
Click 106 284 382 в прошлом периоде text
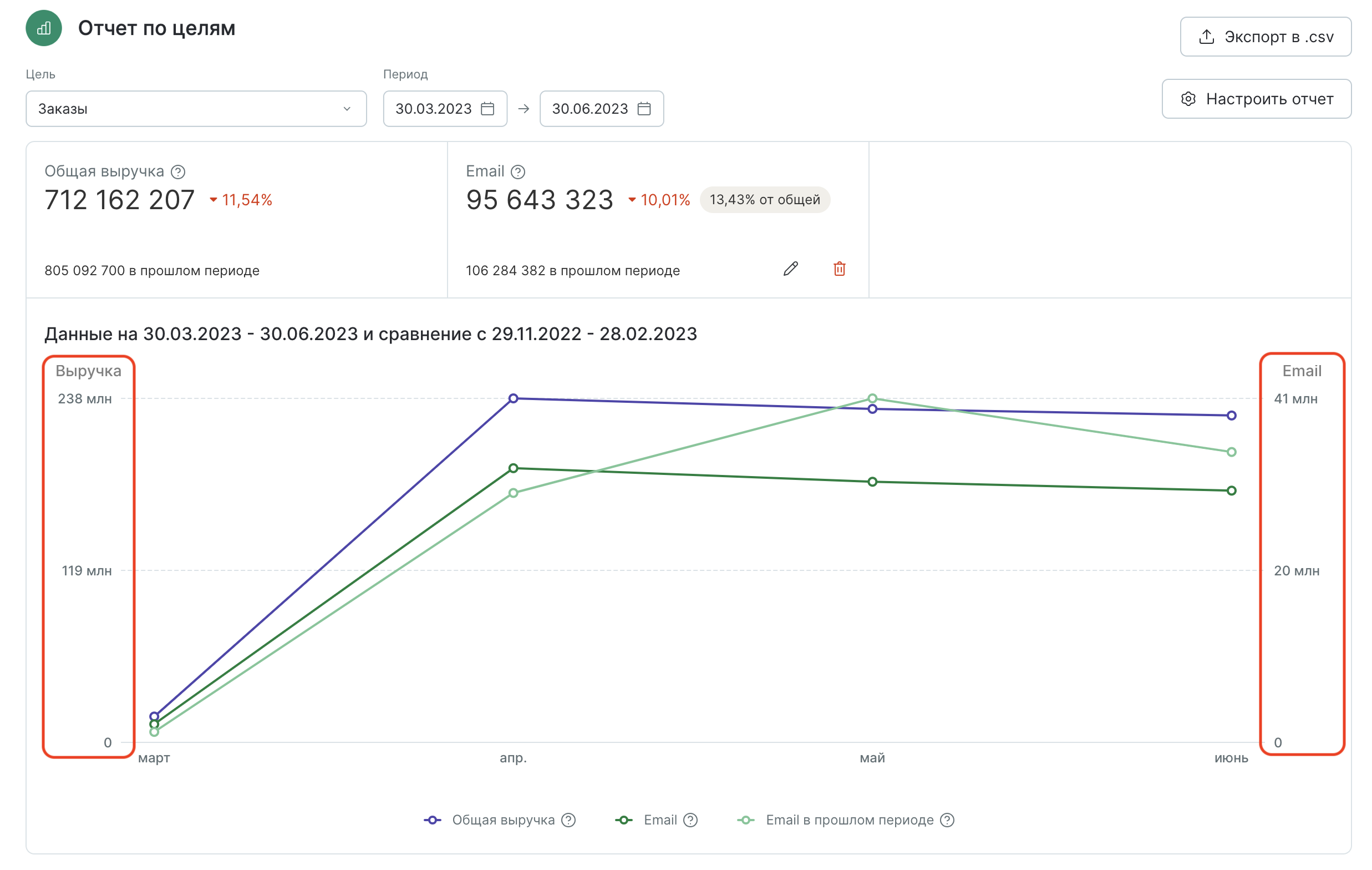573,270
